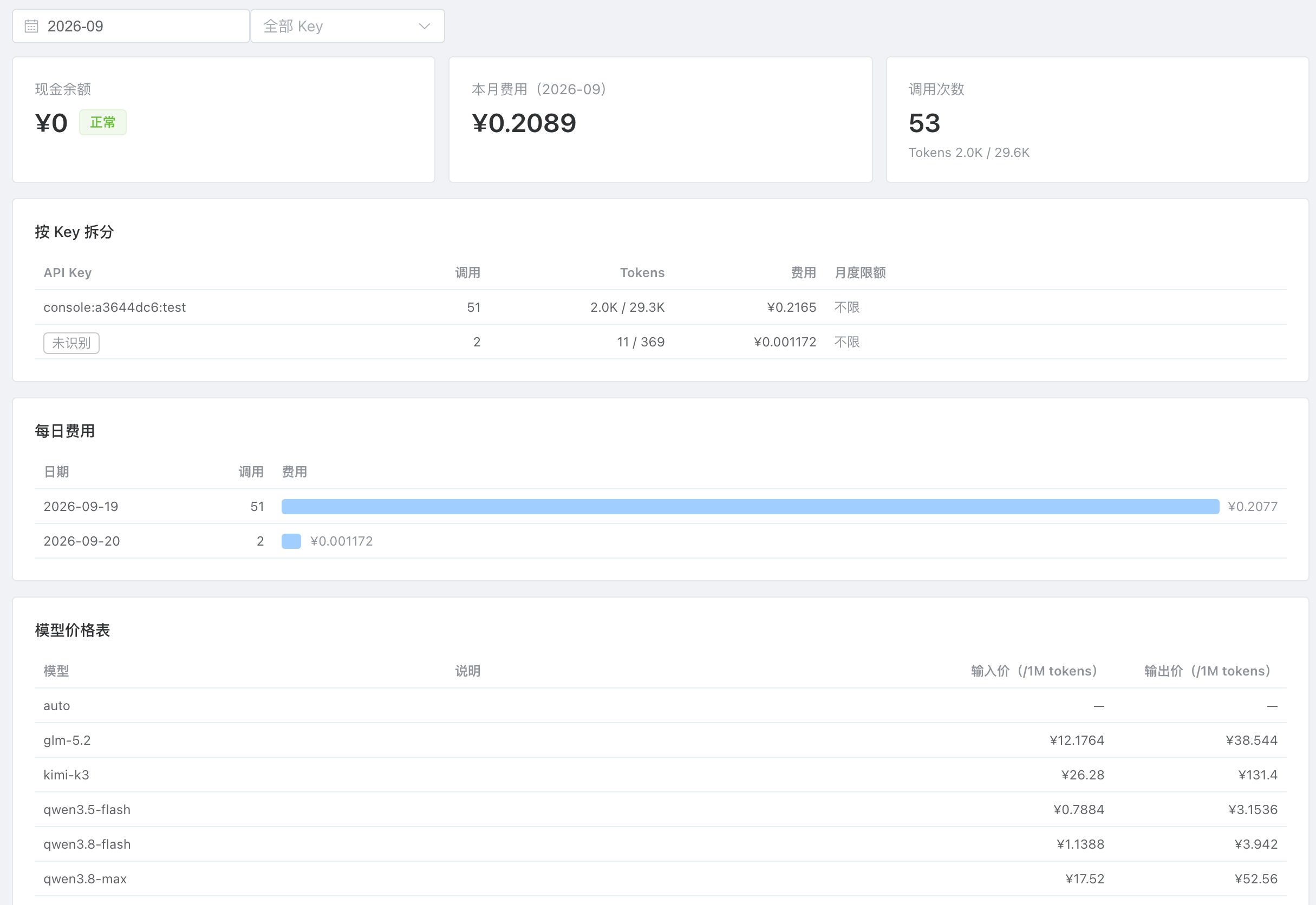Click the call count number 53
This screenshot has height=905, width=1316.
click(x=924, y=123)
